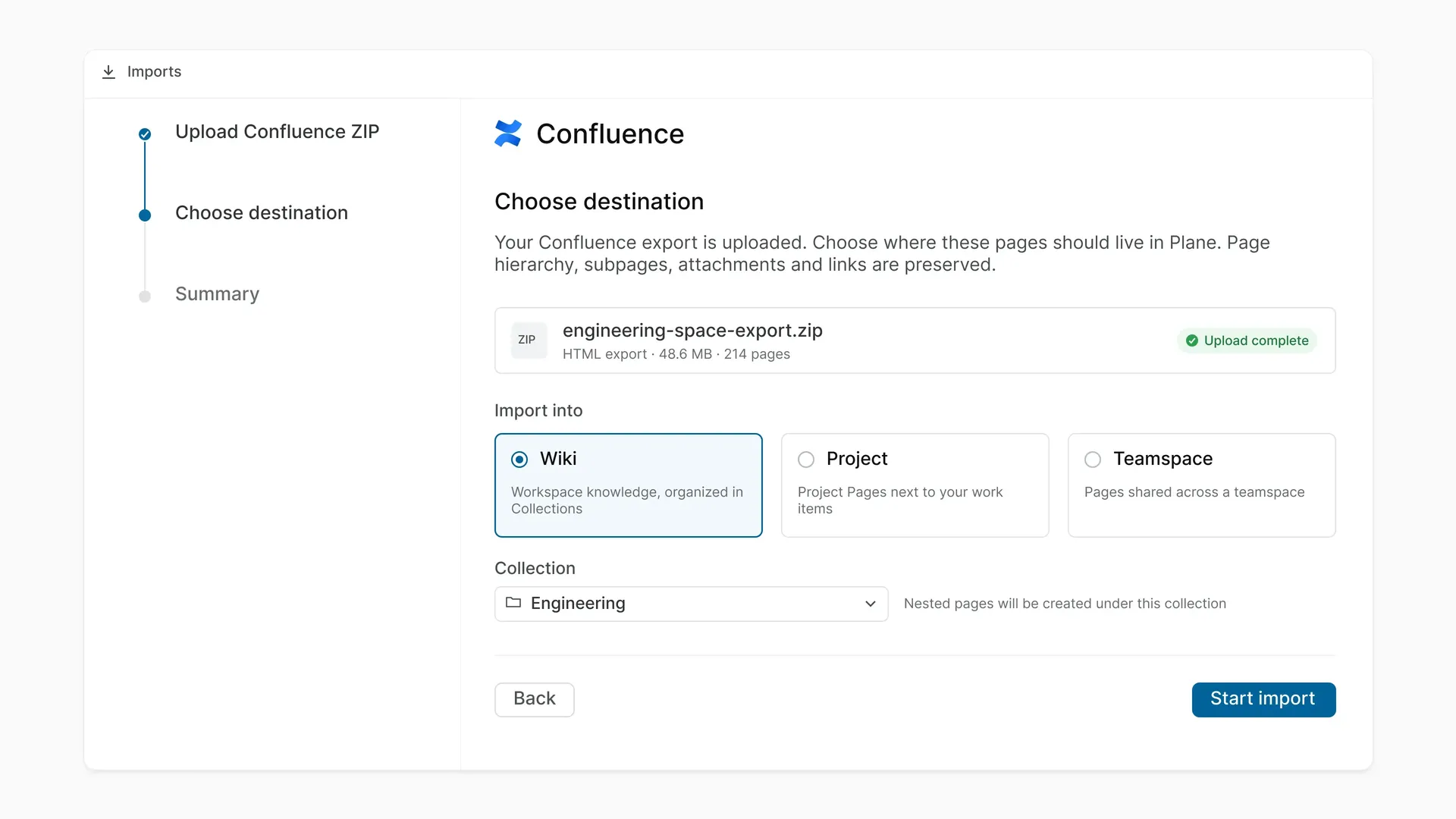Click 'Project Pages next to your work items' text

(x=900, y=500)
